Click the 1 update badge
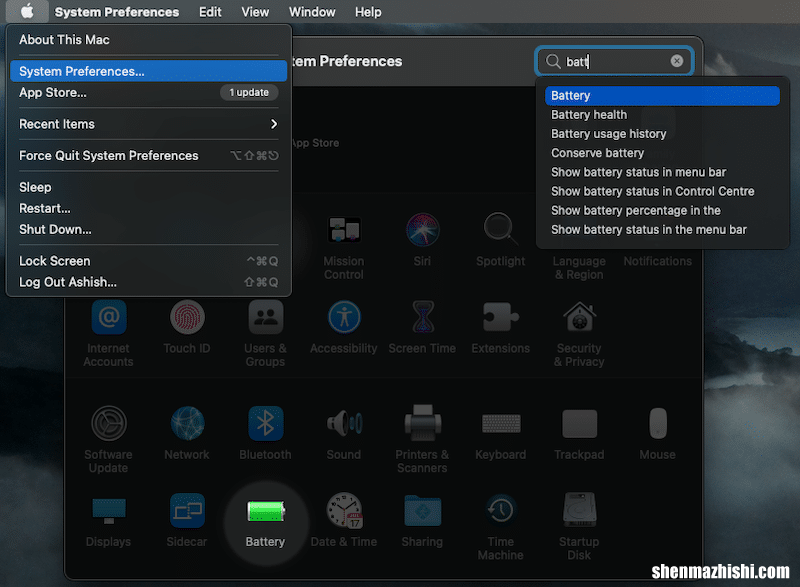800x587 pixels. pos(249,92)
